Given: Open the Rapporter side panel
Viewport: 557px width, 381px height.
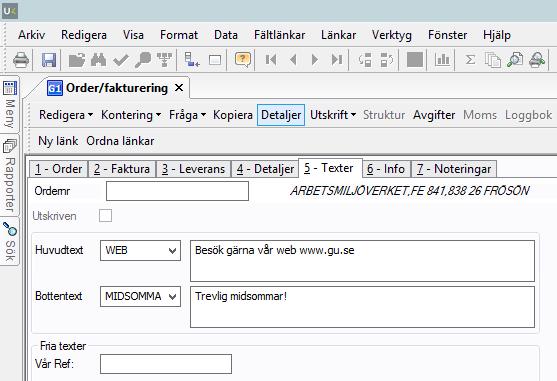Looking at the screenshot, I should click(x=10, y=175).
